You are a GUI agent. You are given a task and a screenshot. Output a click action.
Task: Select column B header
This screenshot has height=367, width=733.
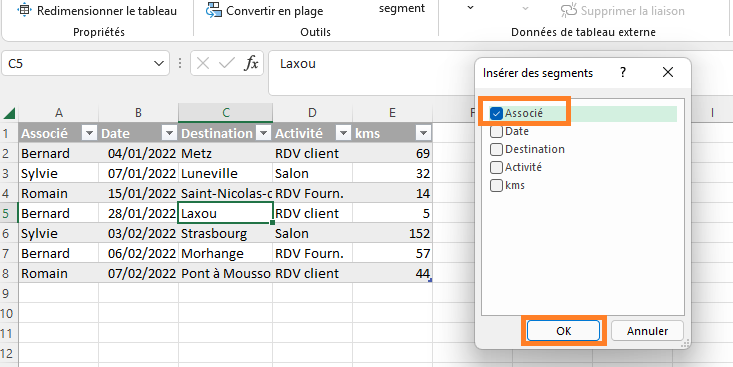click(138, 113)
